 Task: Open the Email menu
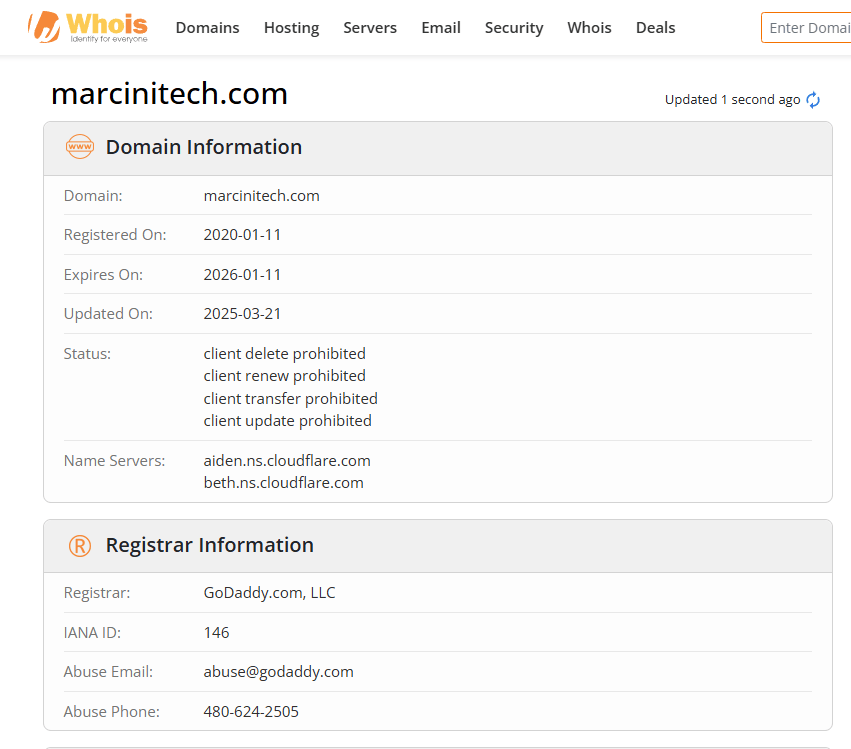tap(441, 28)
